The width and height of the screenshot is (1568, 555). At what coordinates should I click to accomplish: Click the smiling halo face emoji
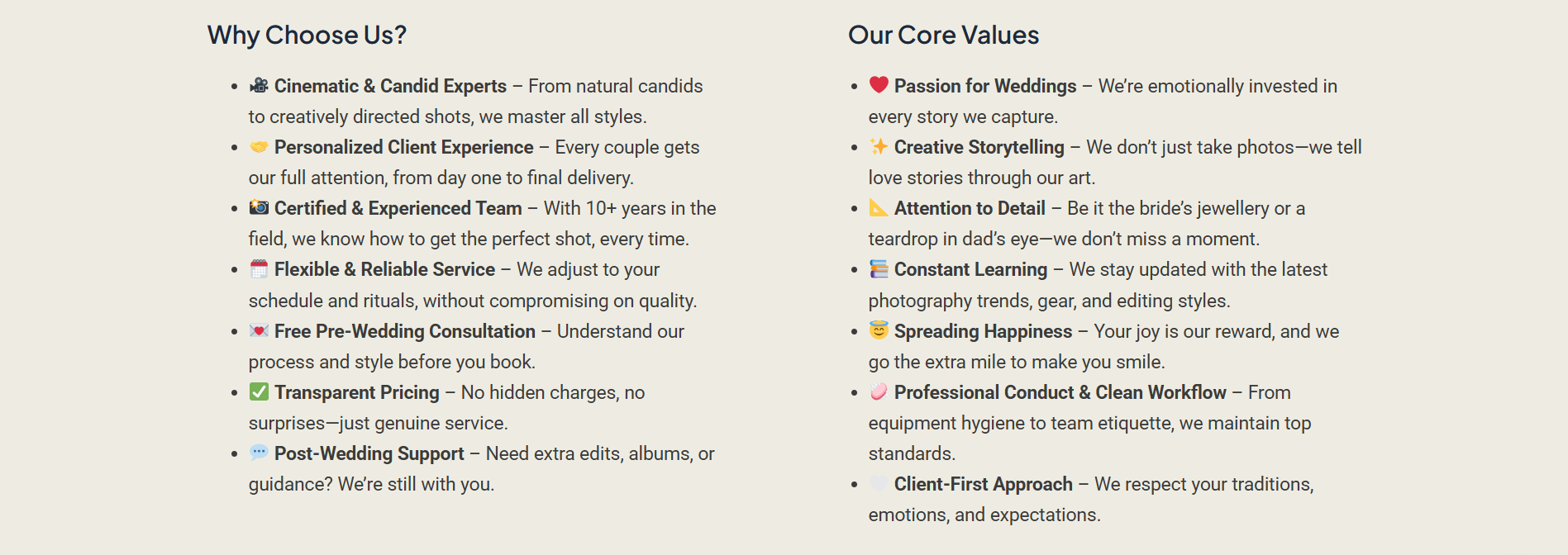pos(879,330)
